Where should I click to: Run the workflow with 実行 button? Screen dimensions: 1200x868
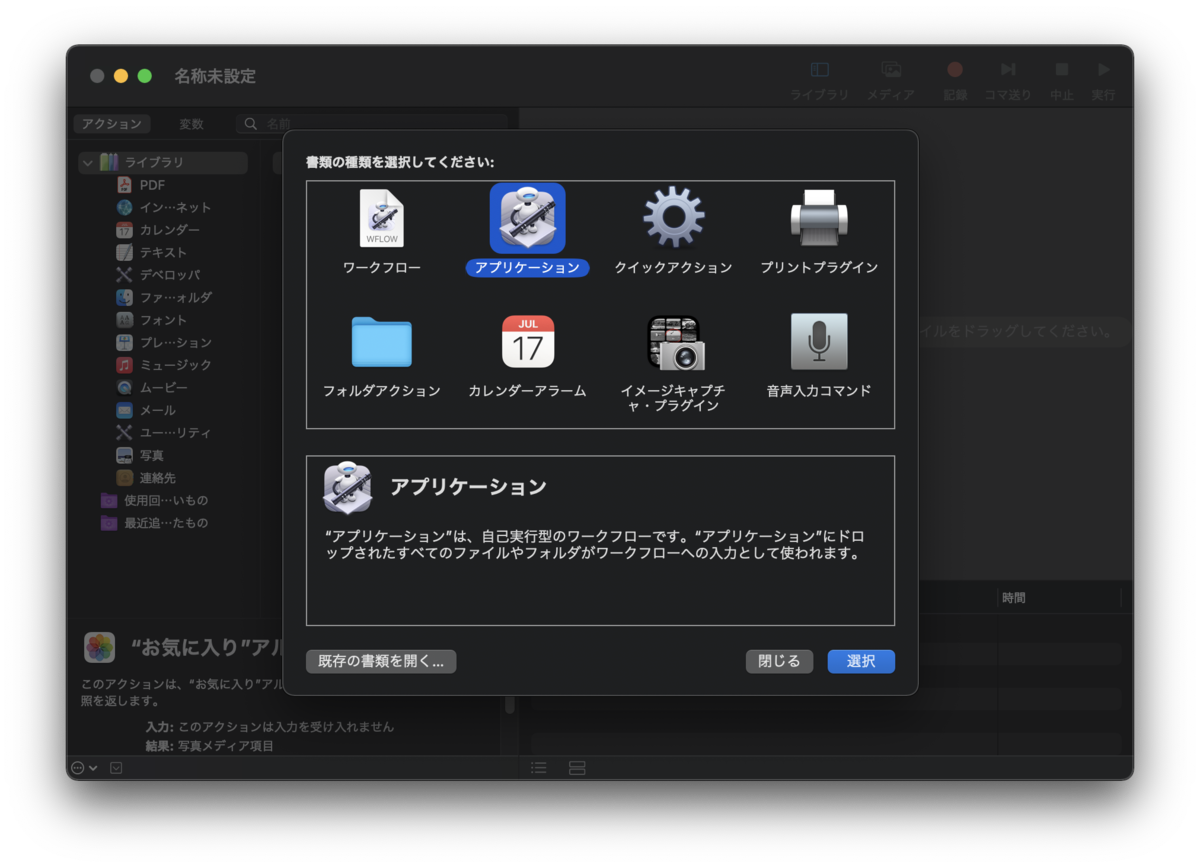tap(1104, 70)
